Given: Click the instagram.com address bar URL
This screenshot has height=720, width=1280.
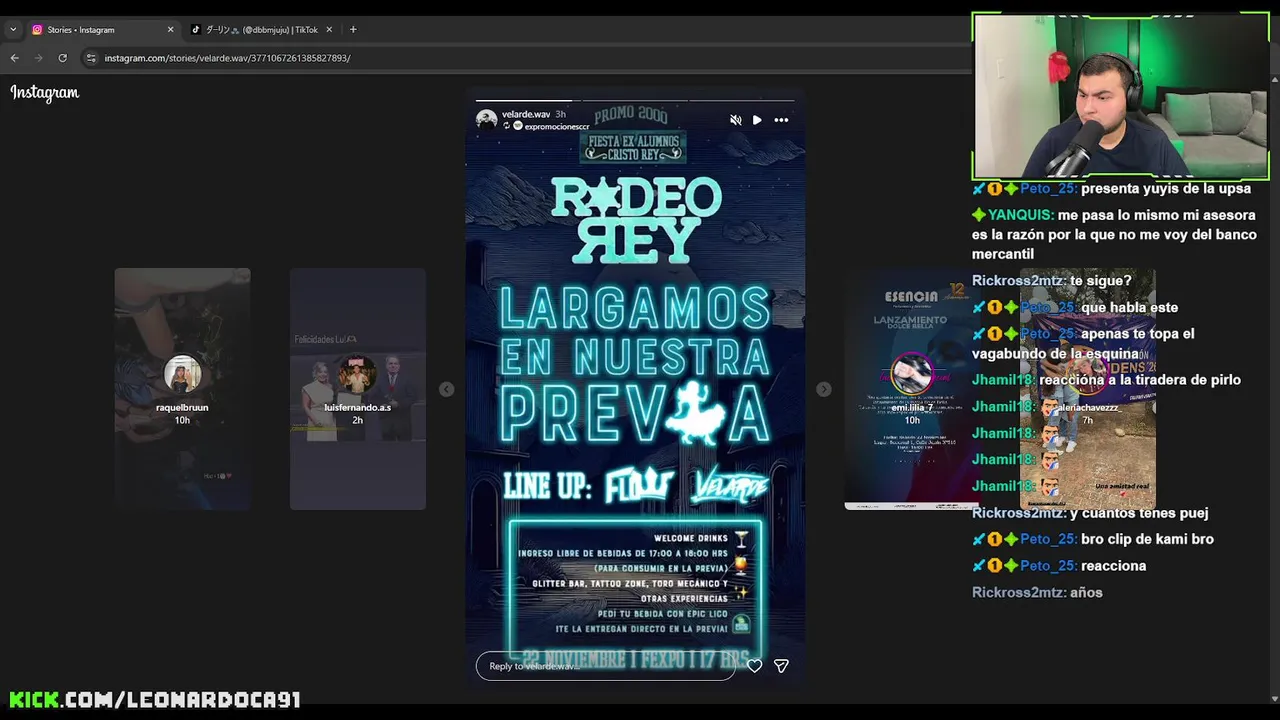Looking at the screenshot, I should 227,58.
